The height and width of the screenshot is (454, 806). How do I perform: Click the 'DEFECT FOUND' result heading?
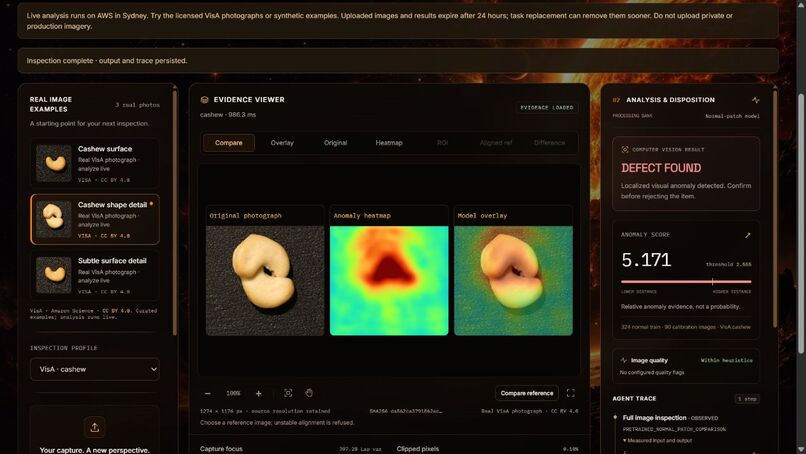(x=661, y=168)
